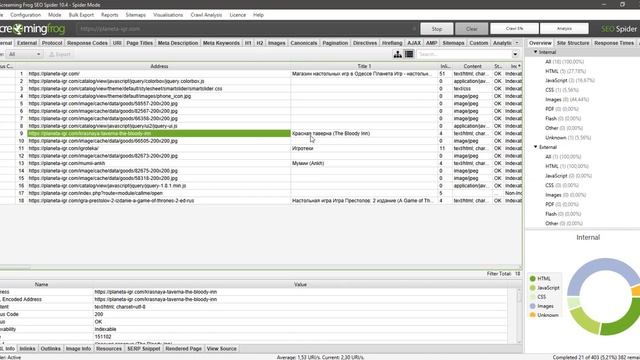This screenshot has width=640, height=360.
Task: Switch to Sitemaps tab
Action: tap(453, 43)
